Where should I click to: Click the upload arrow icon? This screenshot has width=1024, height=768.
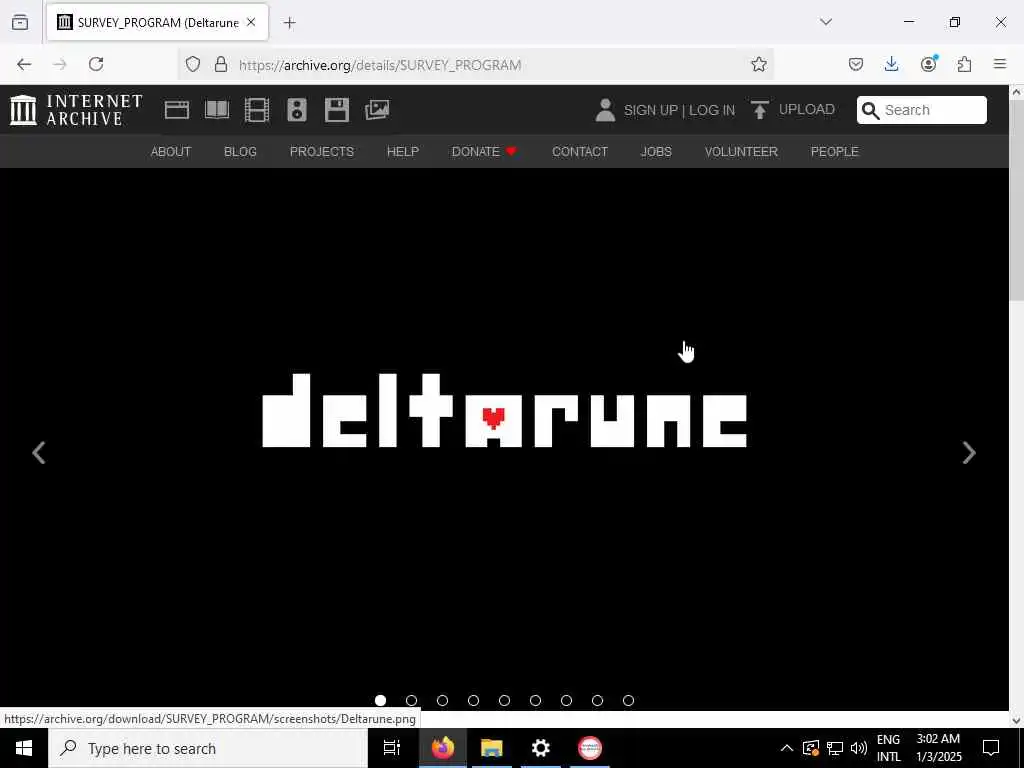click(759, 110)
